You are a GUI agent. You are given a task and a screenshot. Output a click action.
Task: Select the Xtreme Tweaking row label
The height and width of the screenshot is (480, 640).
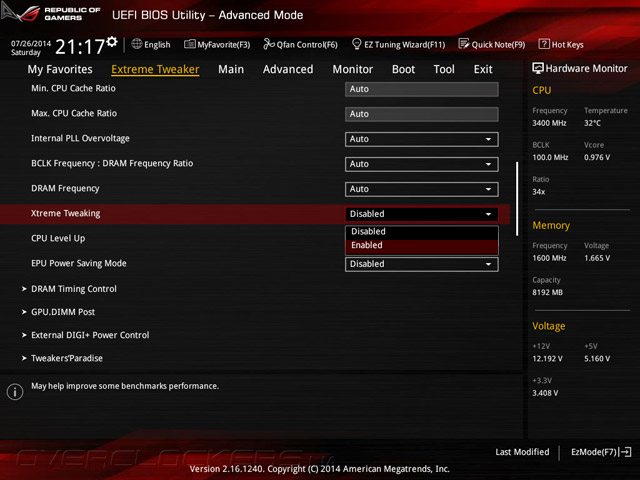65,213
